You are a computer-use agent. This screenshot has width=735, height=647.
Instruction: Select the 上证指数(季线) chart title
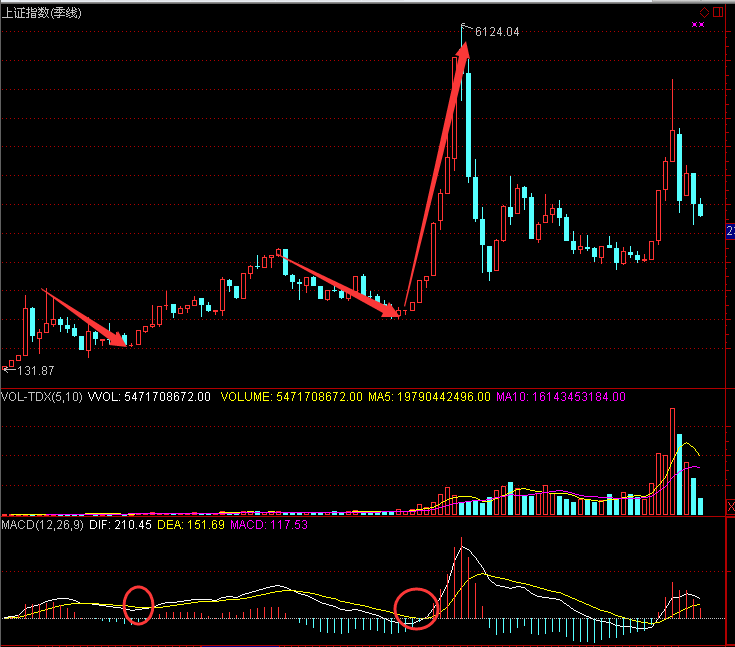[x=41, y=13]
